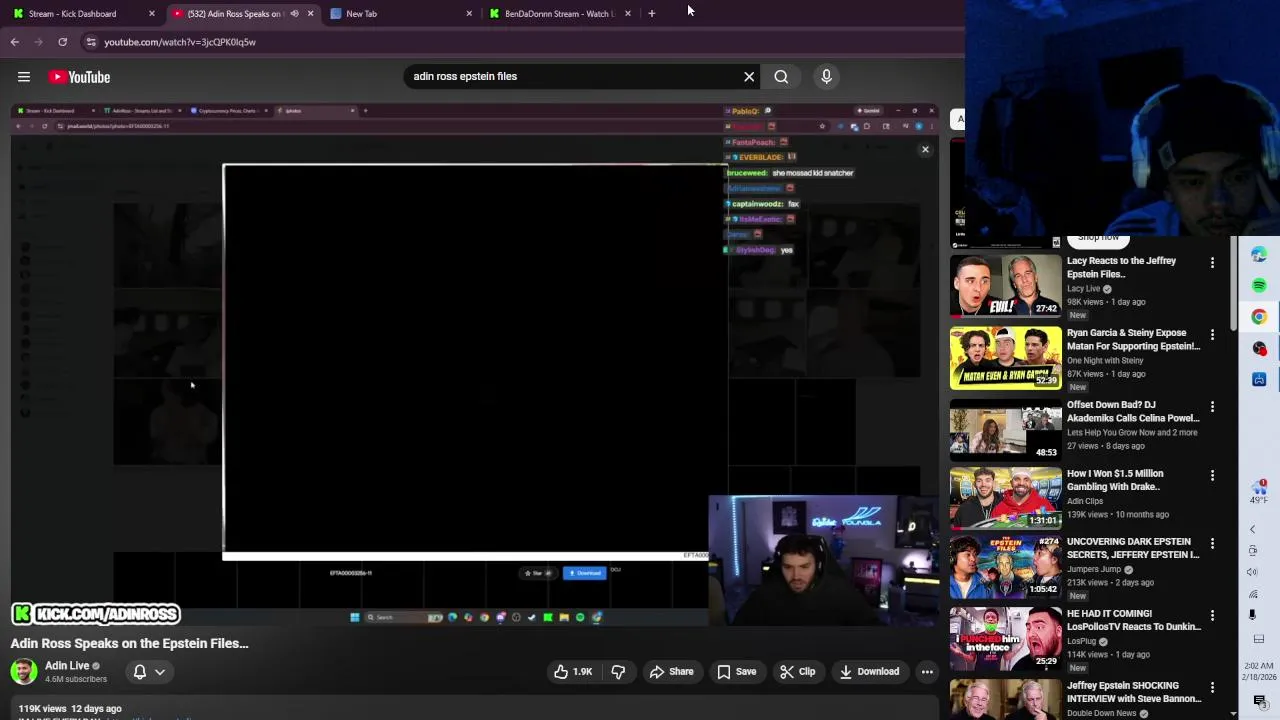Open the weather widget showing 49°F

coord(1259,492)
